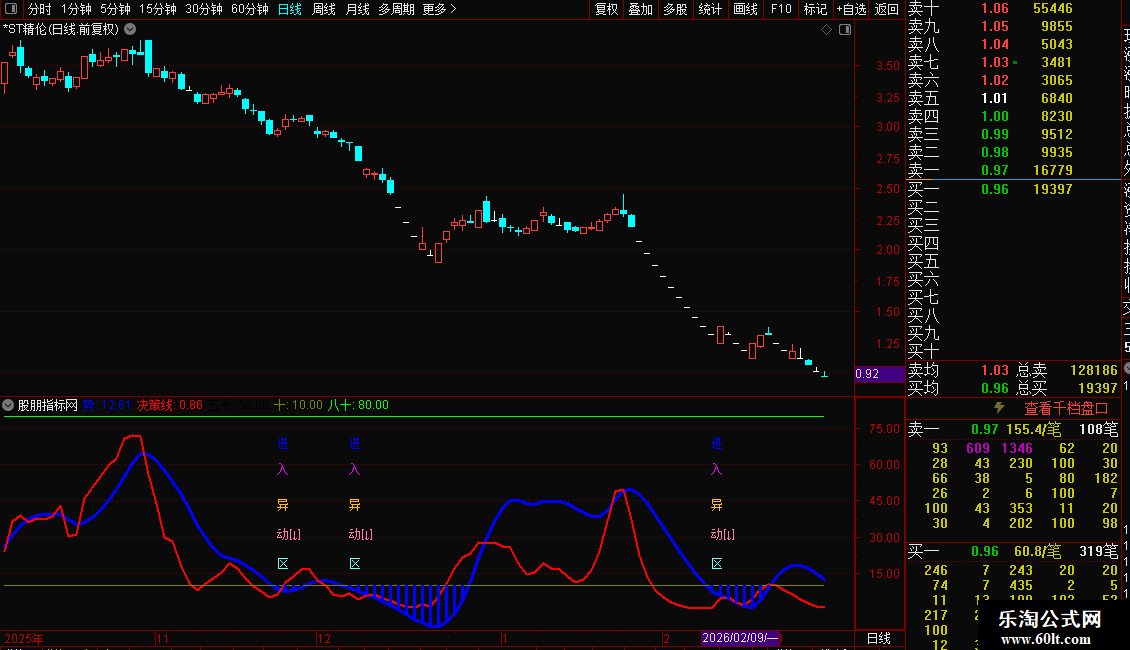Click the lightning bolt icon
This screenshot has height=650, width=1130.
click(x=998, y=408)
